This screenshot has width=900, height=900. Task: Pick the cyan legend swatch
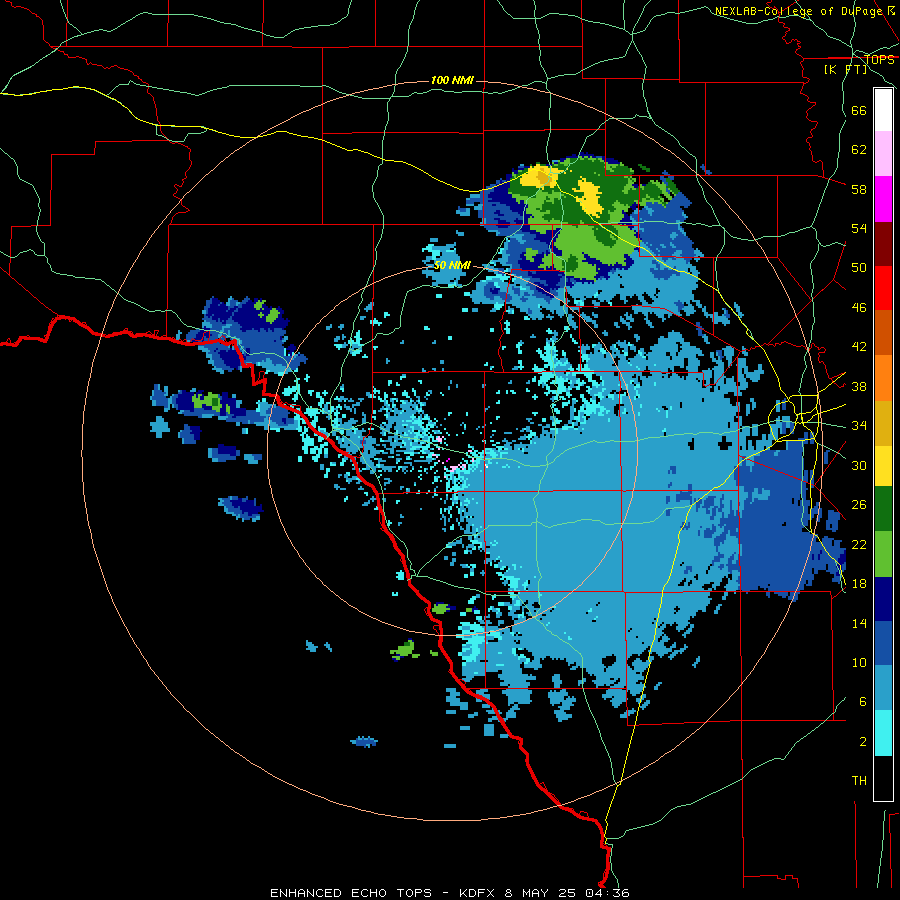coord(883,733)
